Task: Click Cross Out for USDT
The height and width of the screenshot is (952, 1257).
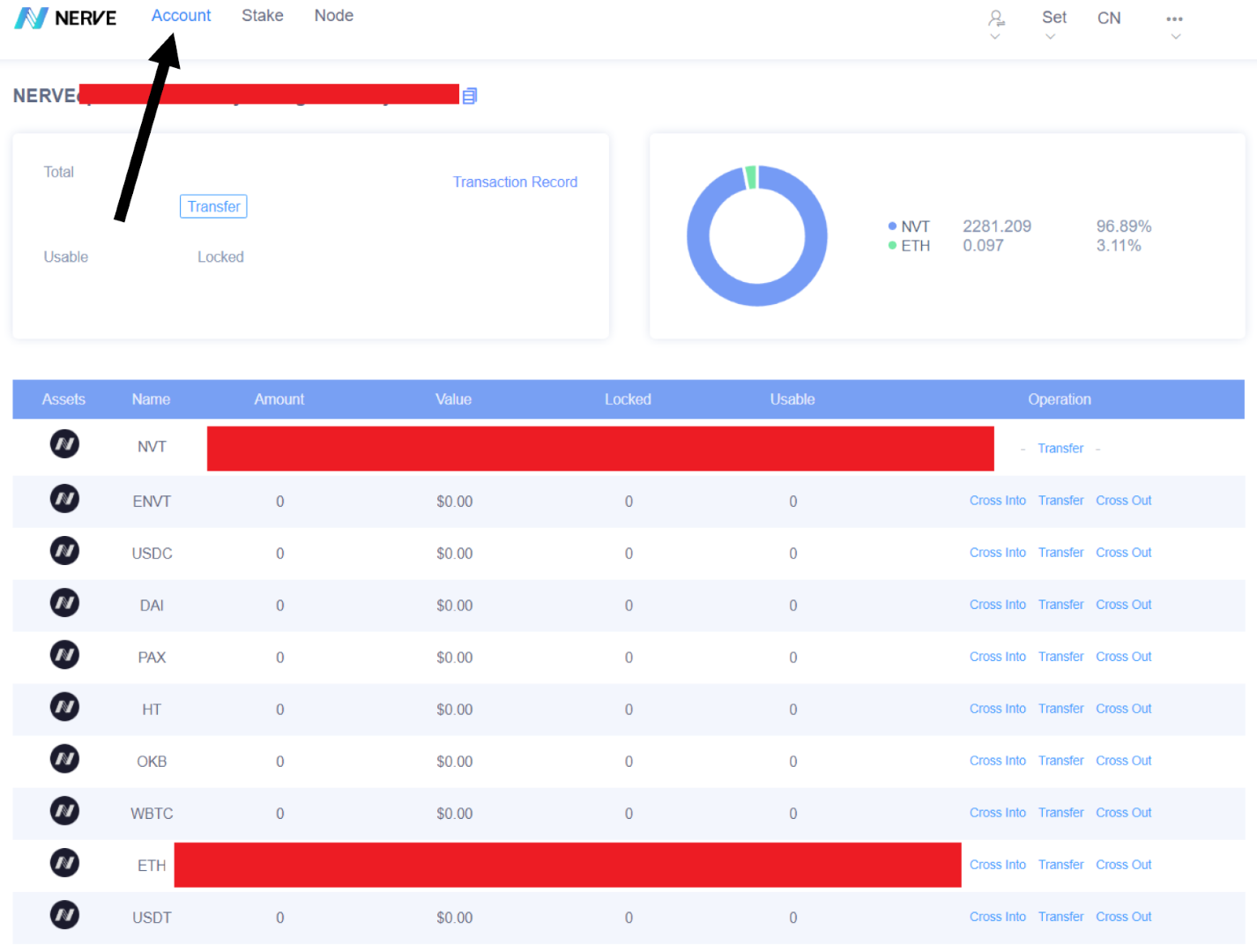Action: coord(1124,917)
